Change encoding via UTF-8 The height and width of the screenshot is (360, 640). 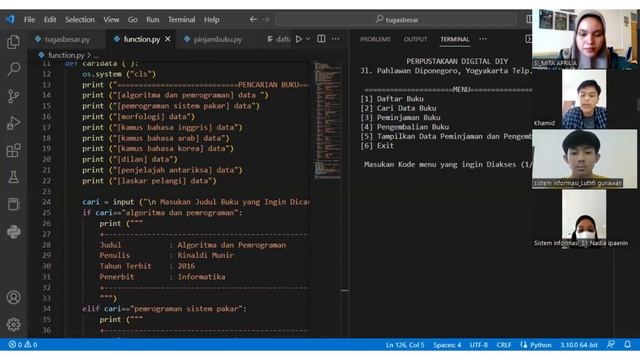479,345
